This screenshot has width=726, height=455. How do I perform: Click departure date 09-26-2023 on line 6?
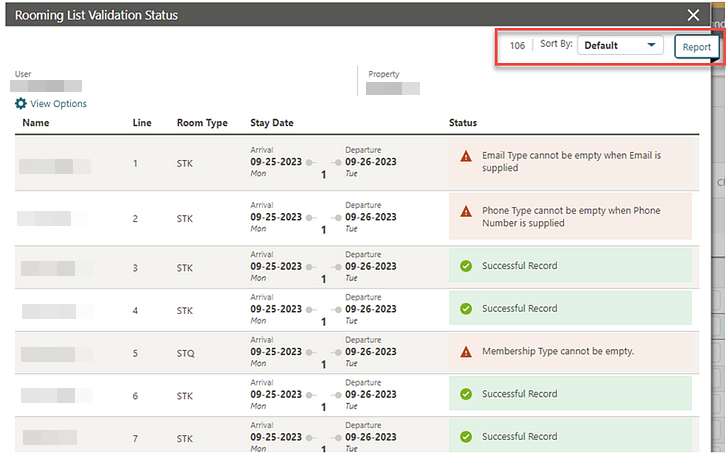371,394
